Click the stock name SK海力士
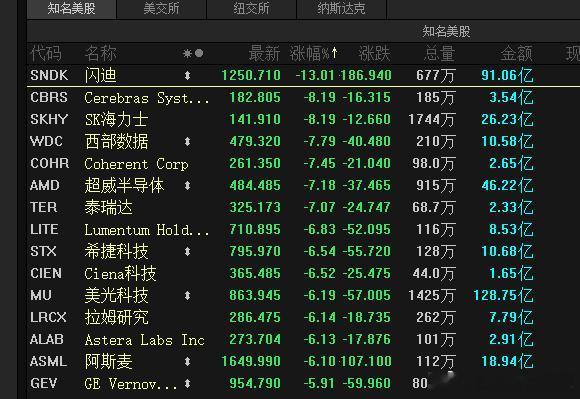Viewport: 580px width, 399px height. click(x=117, y=119)
